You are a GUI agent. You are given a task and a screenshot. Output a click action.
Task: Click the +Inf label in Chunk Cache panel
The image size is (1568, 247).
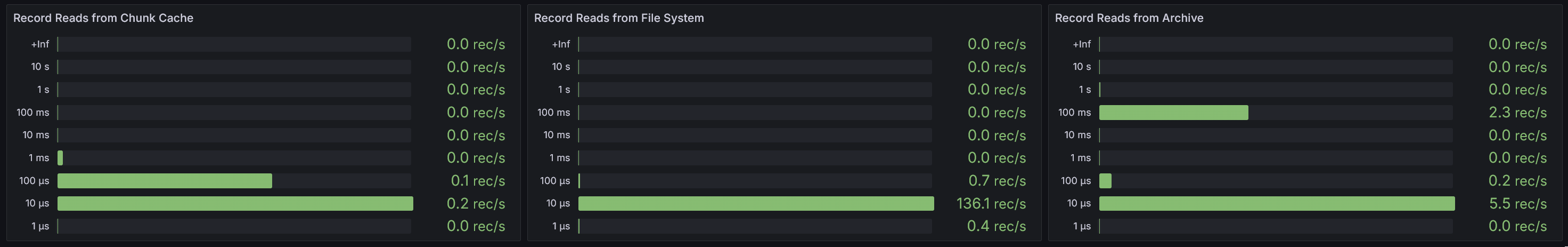[40, 44]
